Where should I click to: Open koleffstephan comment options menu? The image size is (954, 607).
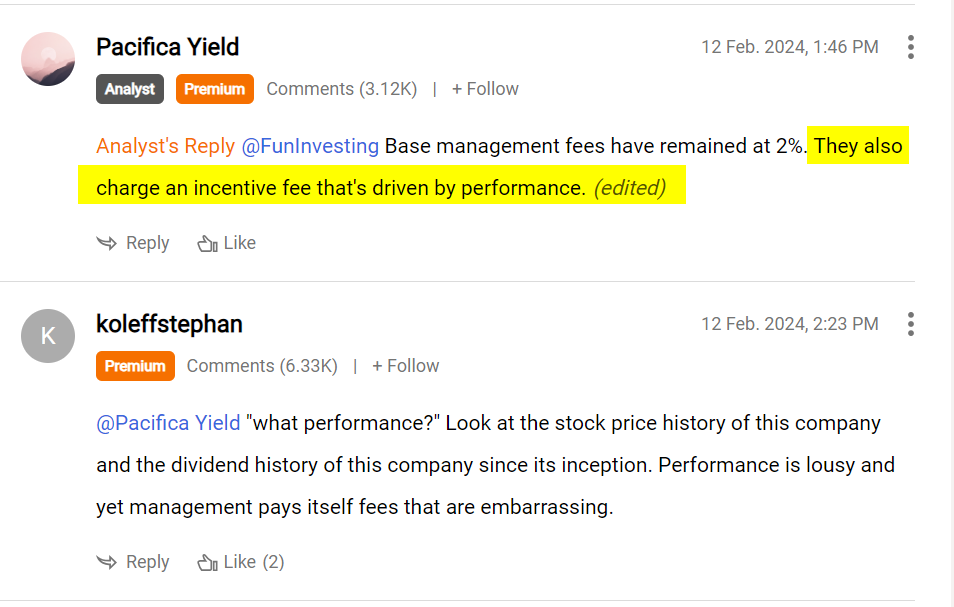coord(910,324)
